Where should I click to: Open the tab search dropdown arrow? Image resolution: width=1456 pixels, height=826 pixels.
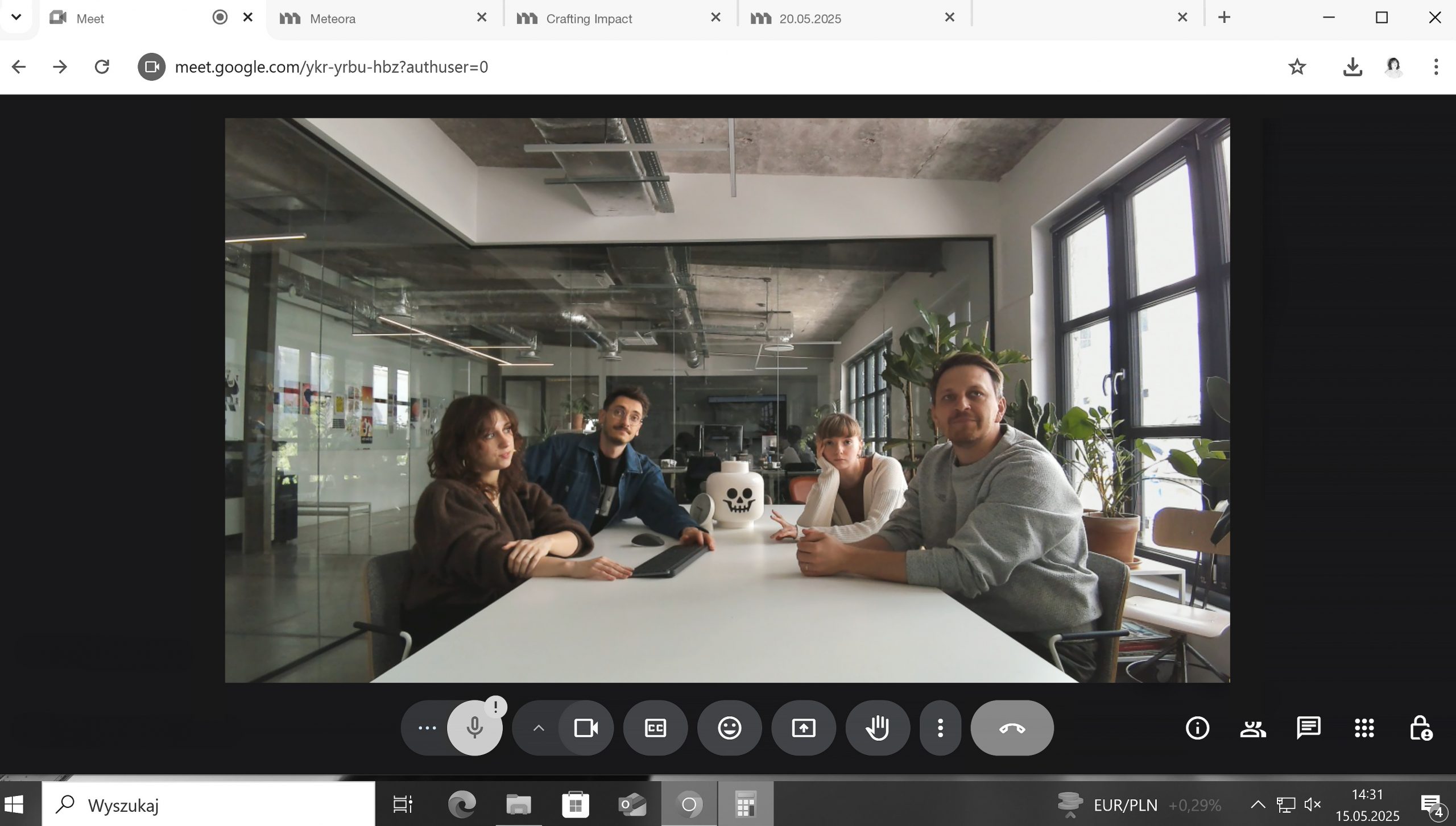pyautogui.click(x=16, y=17)
